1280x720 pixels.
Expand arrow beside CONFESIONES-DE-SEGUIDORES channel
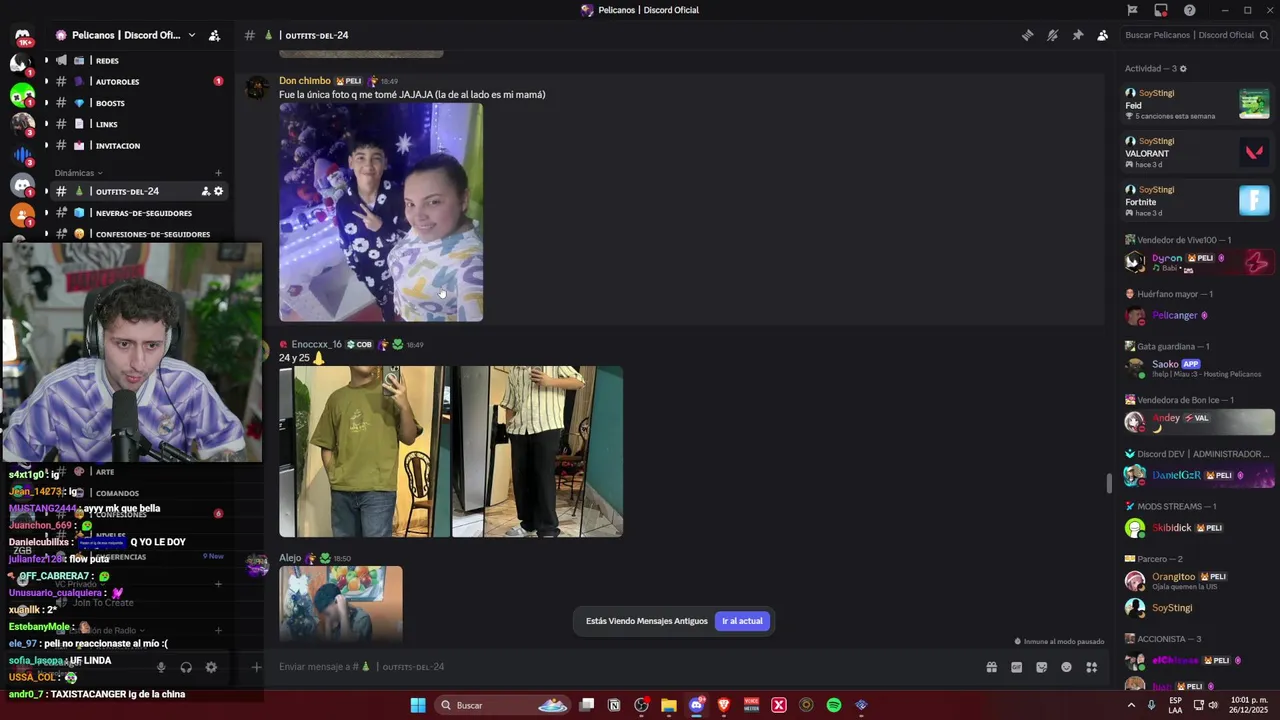point(46,234)
